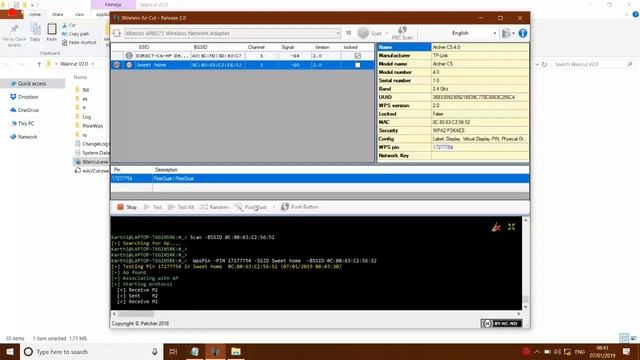
Task: Select the DIRECT-C6-HP network row
Action: [242, 56]
